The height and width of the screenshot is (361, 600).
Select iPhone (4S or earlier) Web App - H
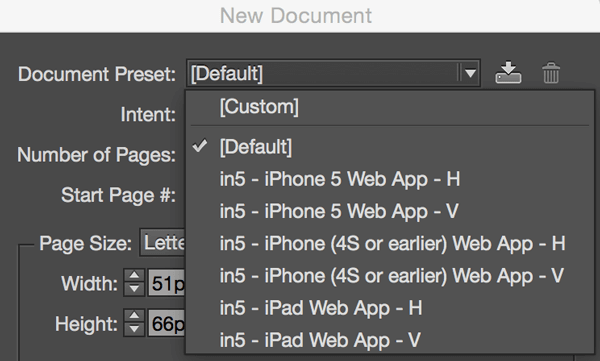pos(390,243)
